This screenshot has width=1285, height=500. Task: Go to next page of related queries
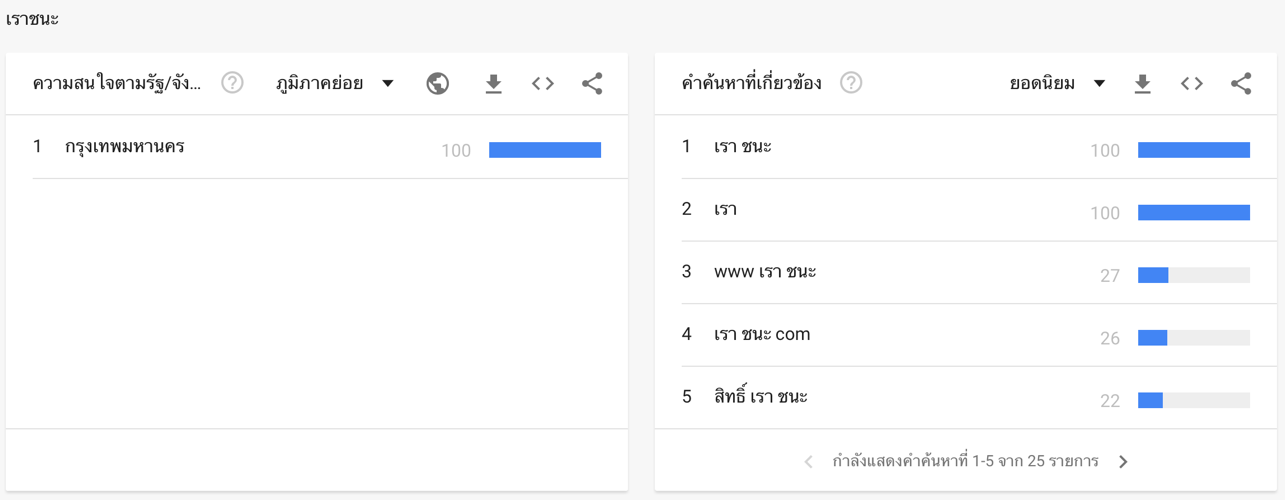pos(1123,462)
